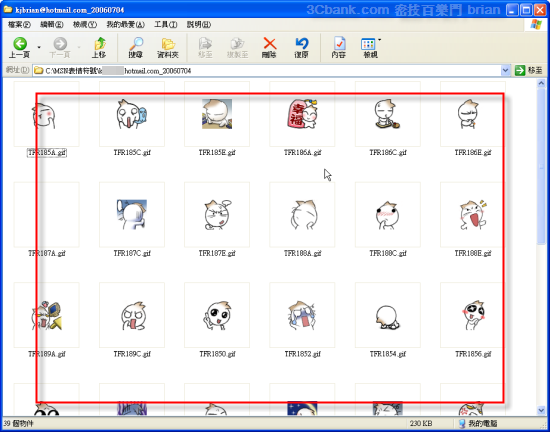
Task: Open the Back button history dropdown arrow
Action: click(39, 47)
